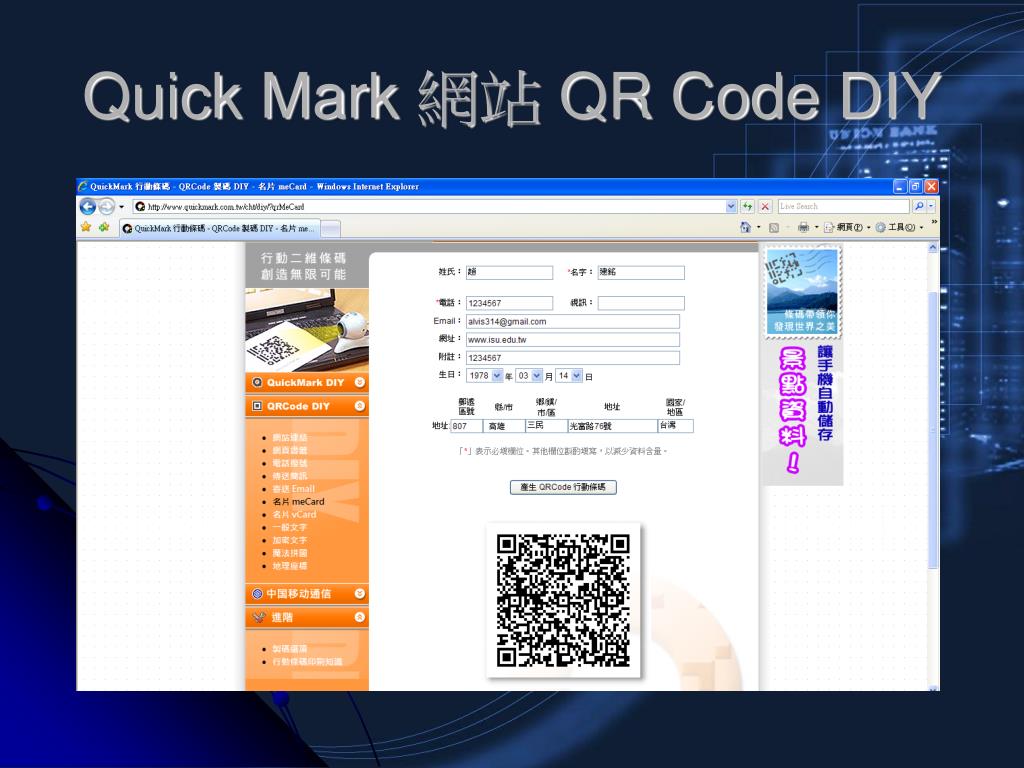Open the recent pages dropdown beside Forward

tap(121, 207)
